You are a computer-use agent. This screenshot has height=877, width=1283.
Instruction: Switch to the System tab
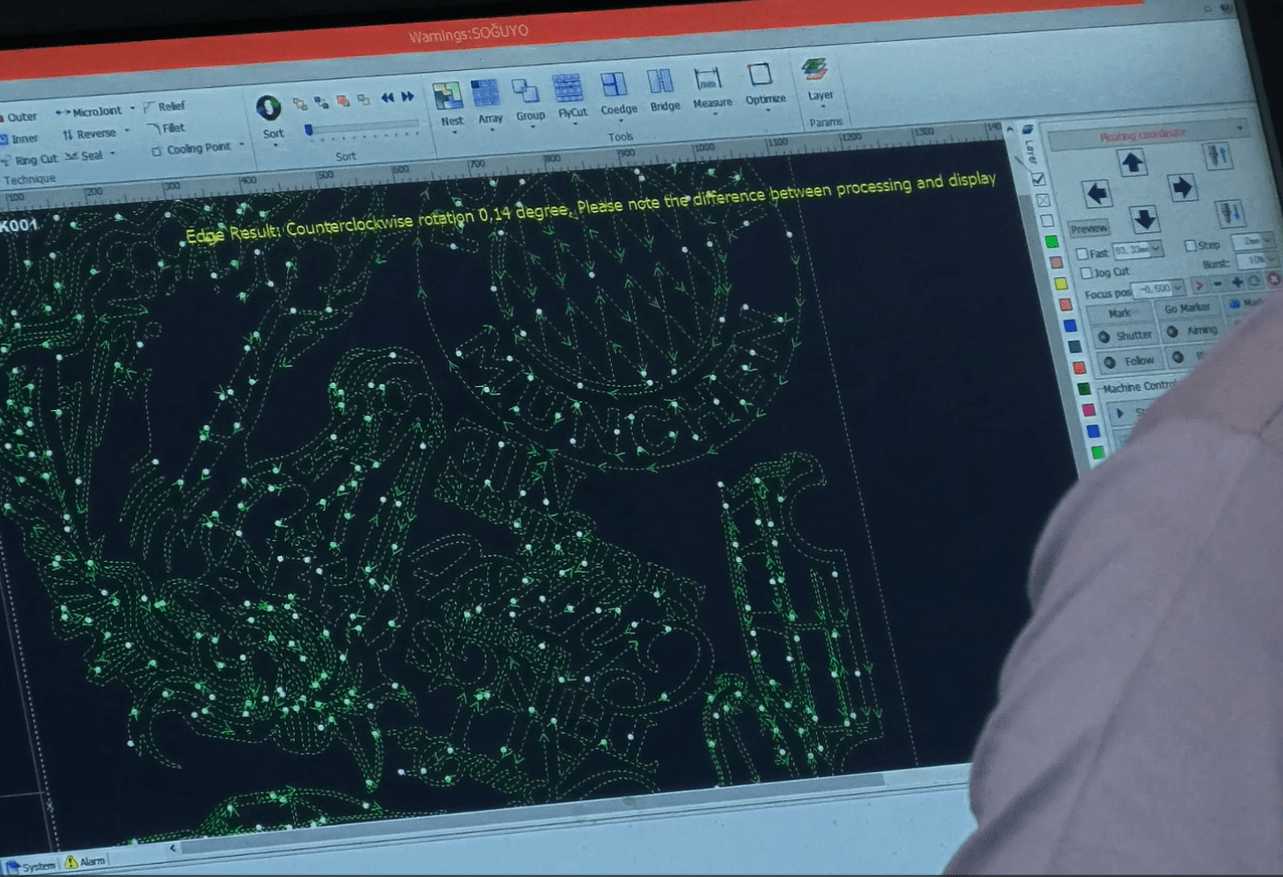pyautogui.click(x=30, y=866)
